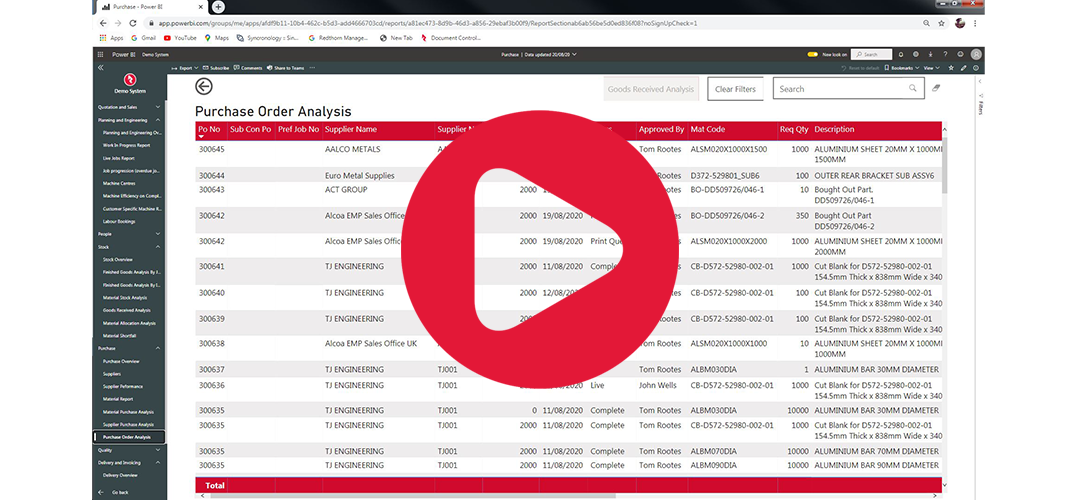Viewport: 1080px width, 500px height.
Task: Click the magnifier icon in the report search box
Action: [913, 88]
